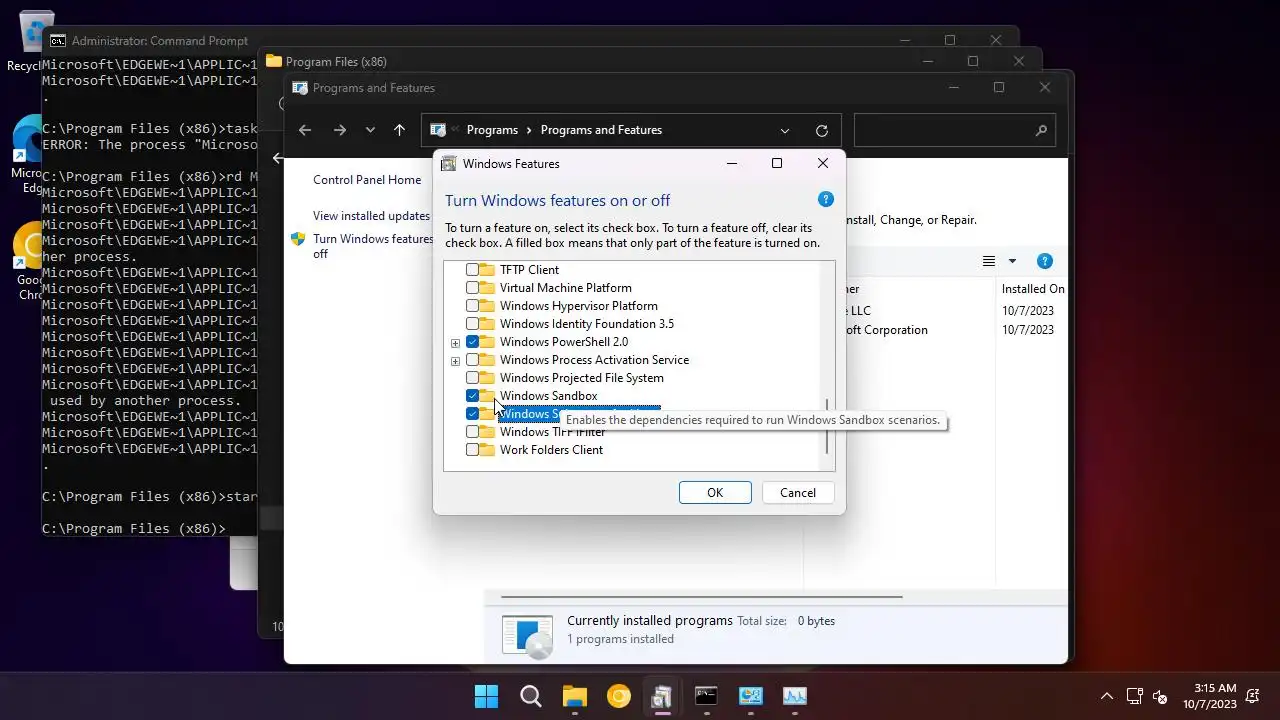Open the address bar history dropdown
The width and height of the screenshot is (1280, 720).
(x=784, y=130)
